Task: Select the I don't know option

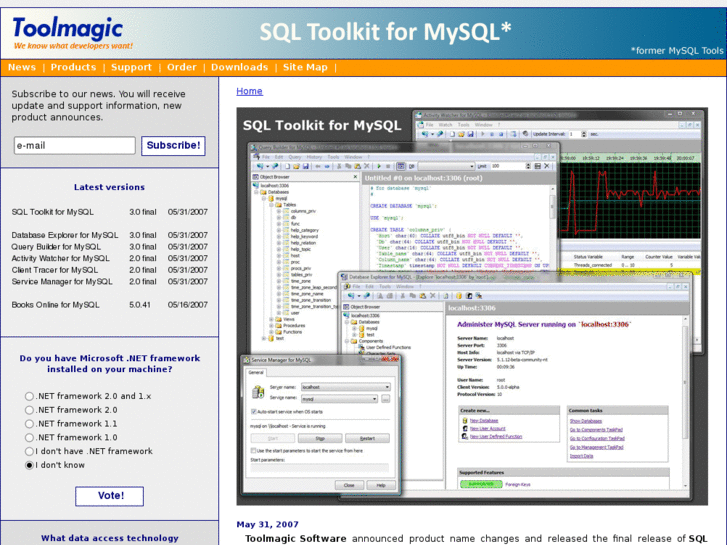Action: pyautogui.click(x=29, y=465)
